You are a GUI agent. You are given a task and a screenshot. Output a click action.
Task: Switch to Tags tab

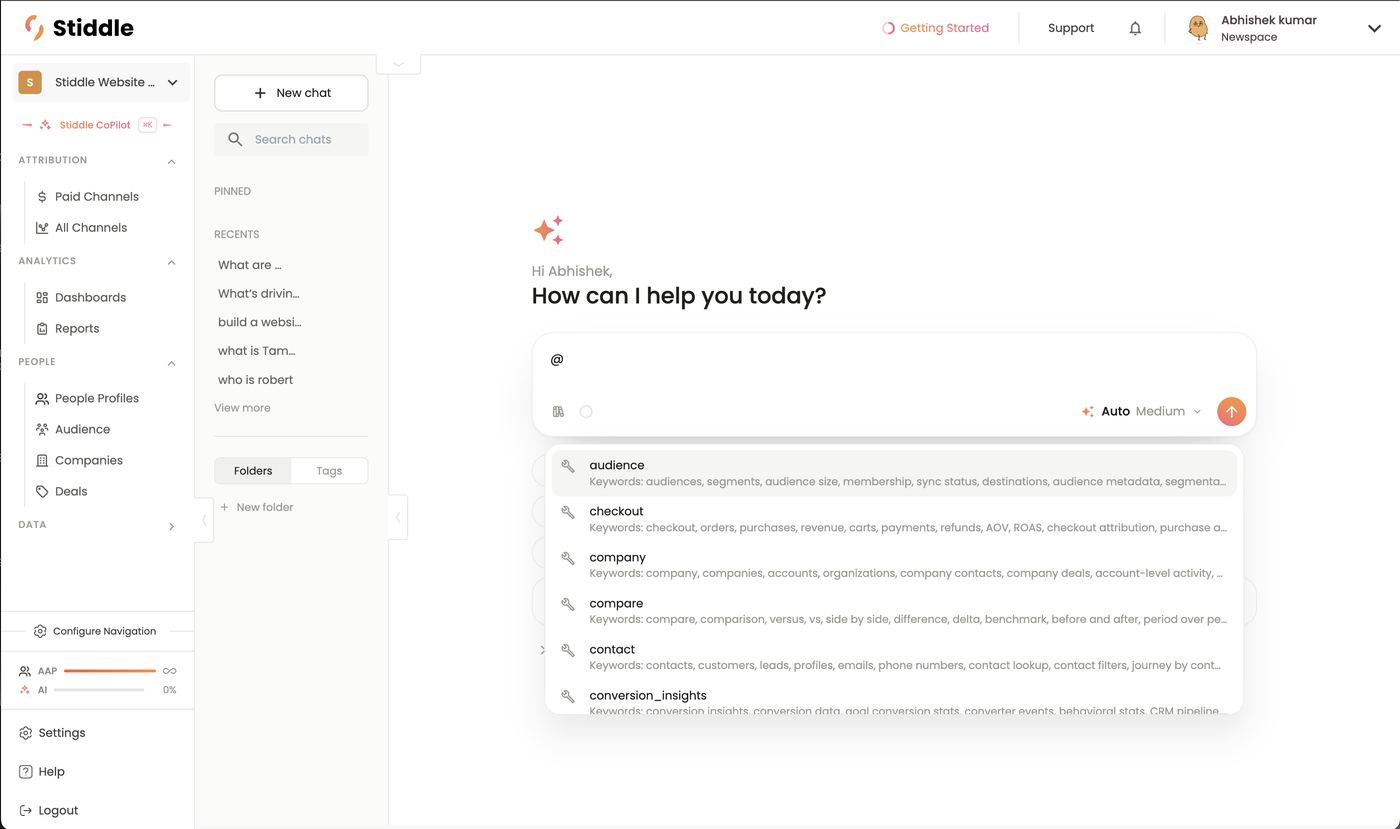[329, 471]
